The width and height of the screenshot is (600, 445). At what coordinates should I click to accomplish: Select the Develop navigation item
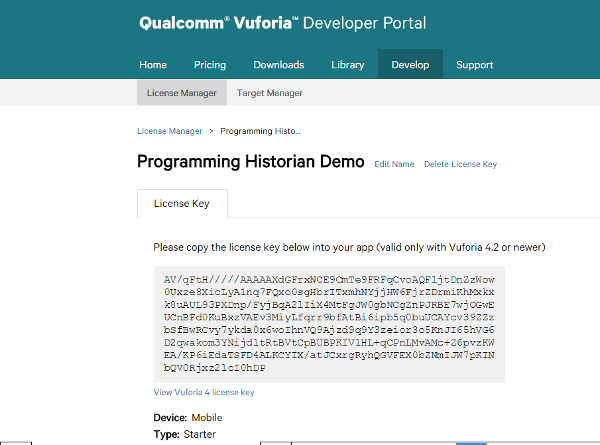[x=410, y=65]
